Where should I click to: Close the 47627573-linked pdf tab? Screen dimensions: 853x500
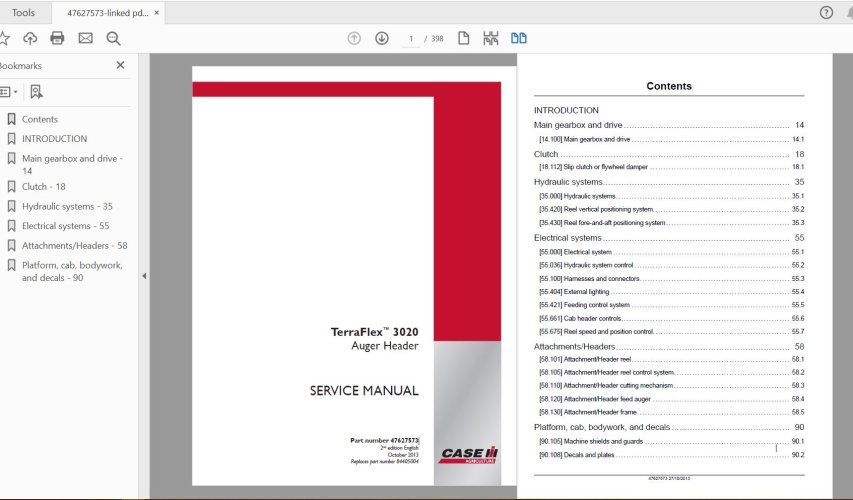pos(157,13)
